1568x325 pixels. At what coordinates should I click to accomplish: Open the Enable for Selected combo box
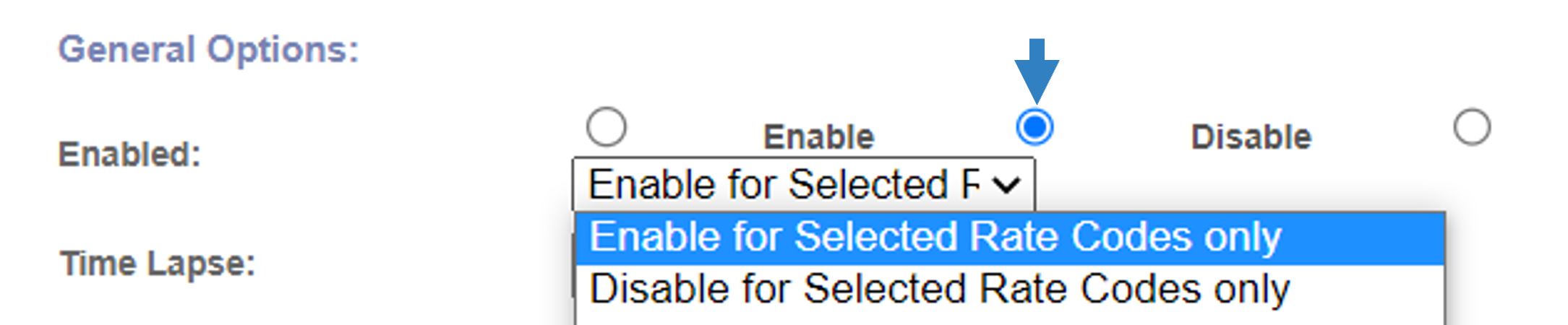point(803,184)
